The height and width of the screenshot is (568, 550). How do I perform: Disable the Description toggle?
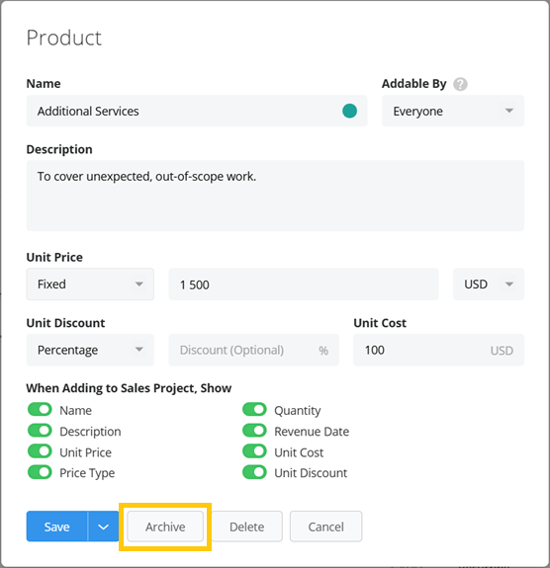point(40,431)
